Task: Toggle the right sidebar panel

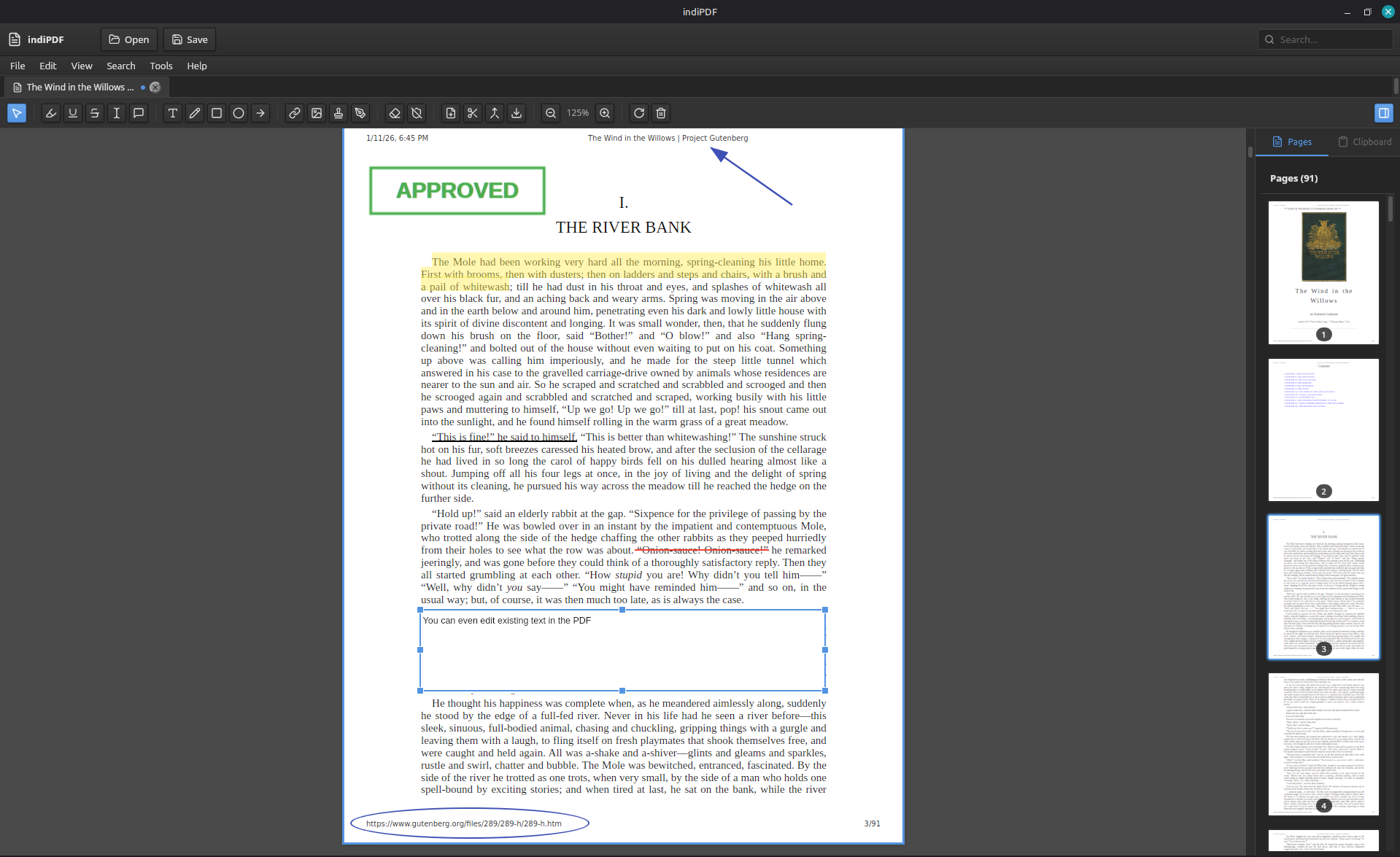Action: [x=1383, y=113]
